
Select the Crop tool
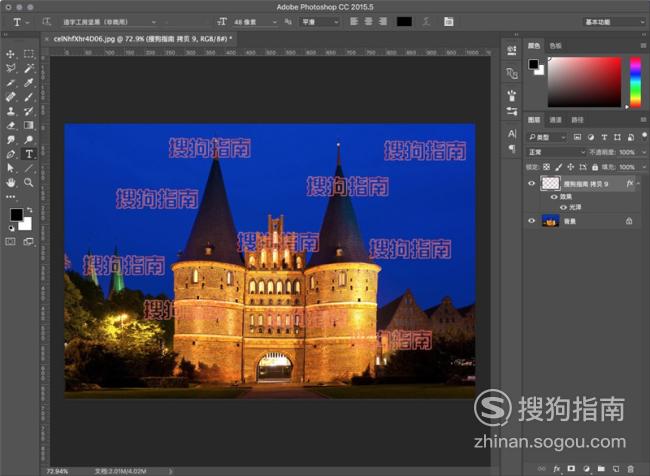point(10,83)
